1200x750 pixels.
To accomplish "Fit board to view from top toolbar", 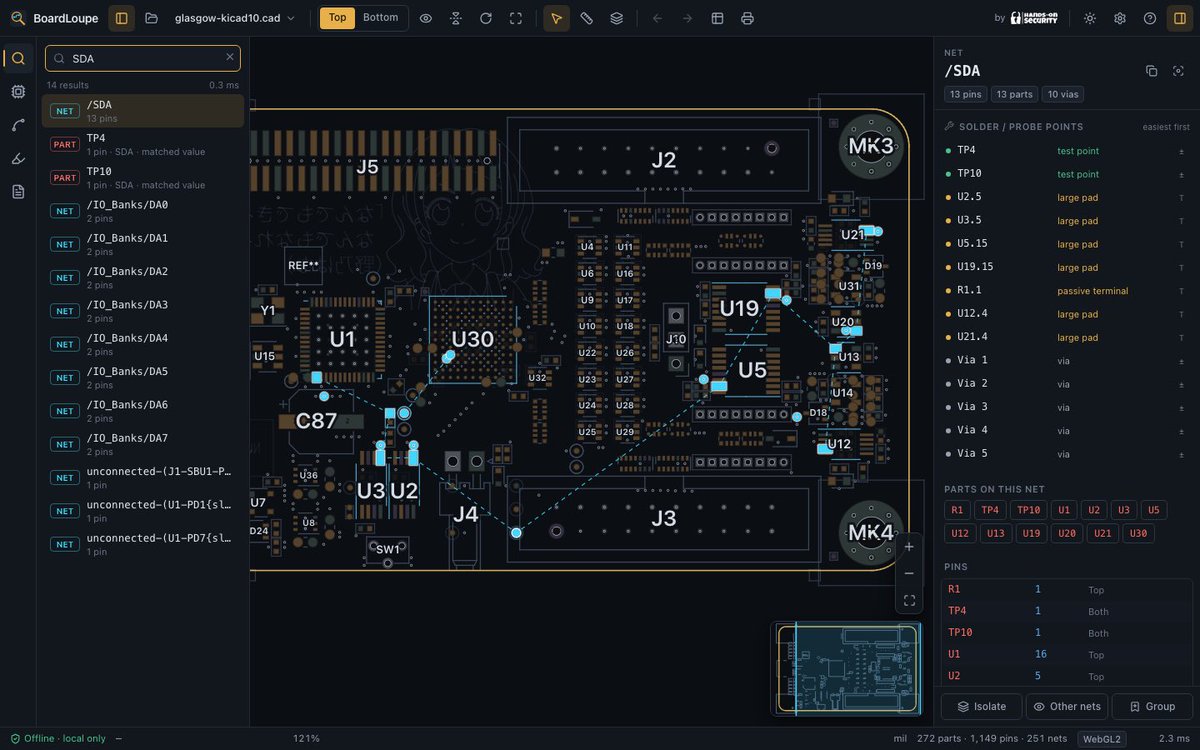I will [x=516, y=18].
